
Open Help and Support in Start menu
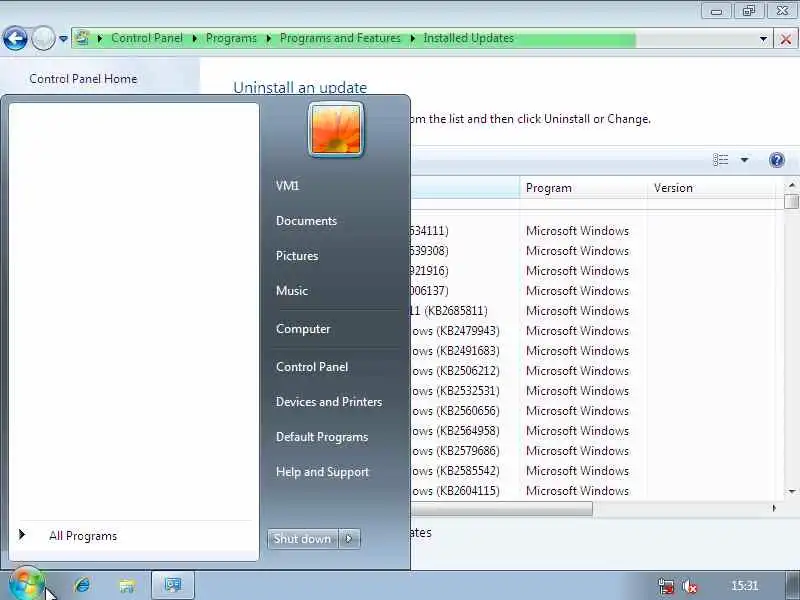pyautogui.click(x=322, y=472)
